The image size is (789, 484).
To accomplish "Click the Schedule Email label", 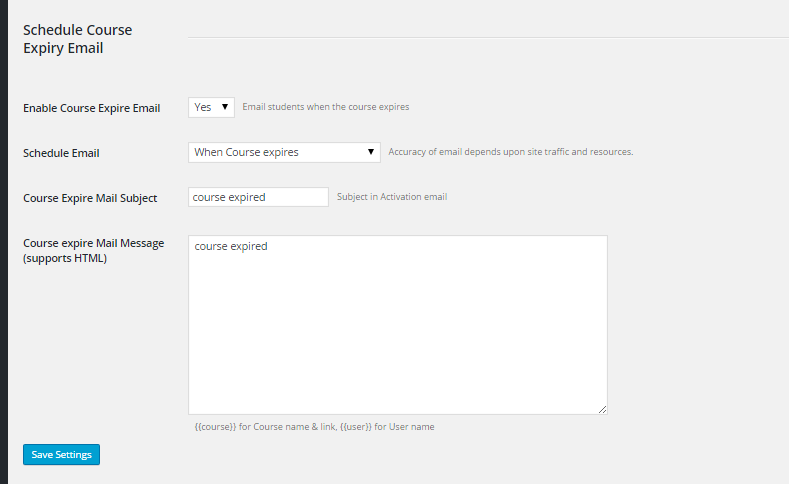I will tap(61, 153).
